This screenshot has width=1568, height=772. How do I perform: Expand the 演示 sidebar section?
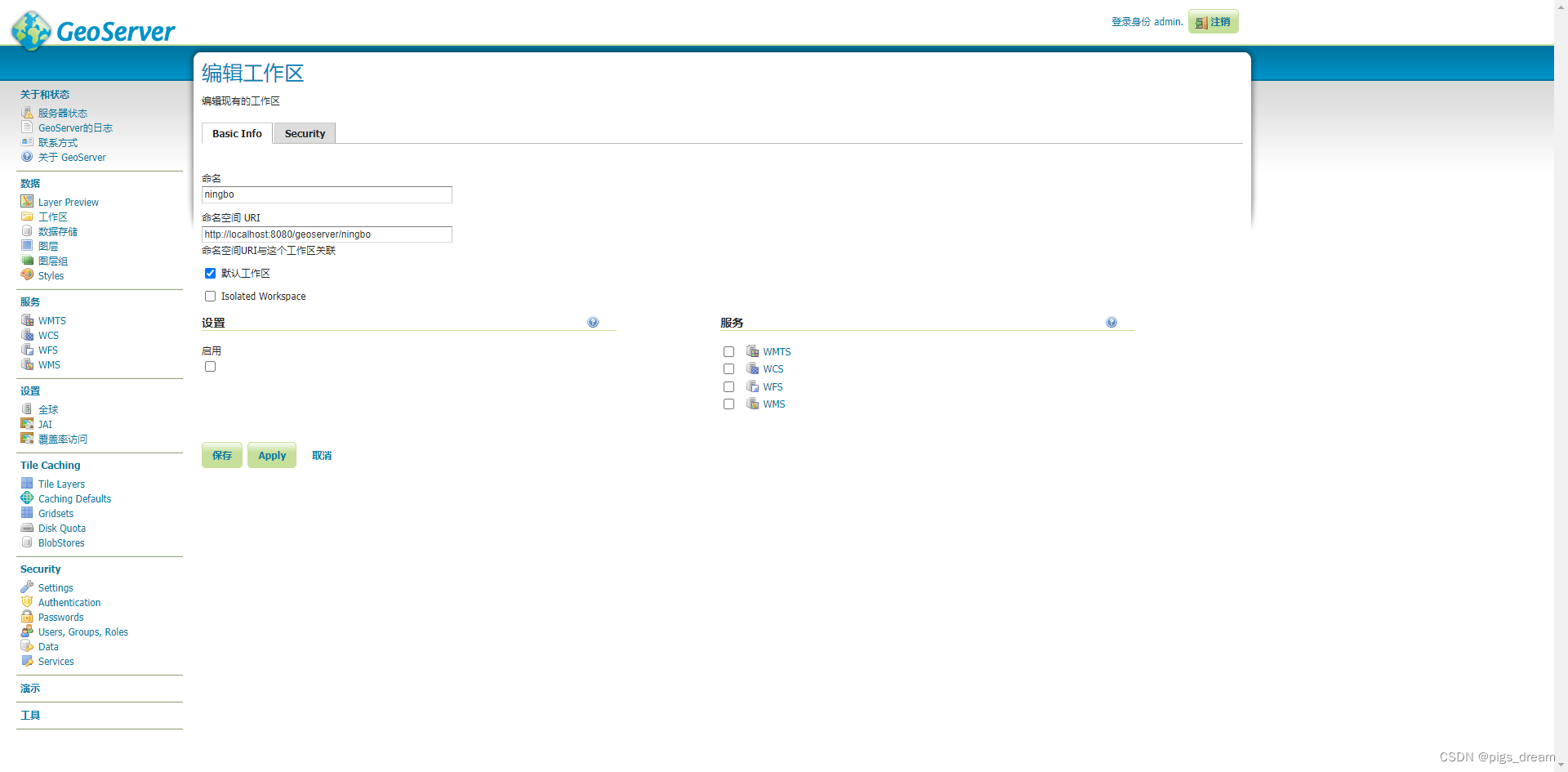click(x=30, y=689)
